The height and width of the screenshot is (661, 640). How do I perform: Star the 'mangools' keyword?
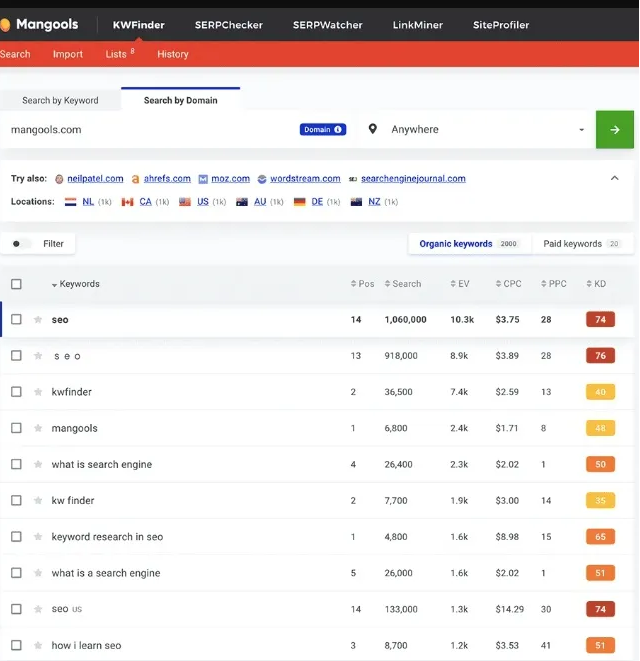tap(38, 428)
